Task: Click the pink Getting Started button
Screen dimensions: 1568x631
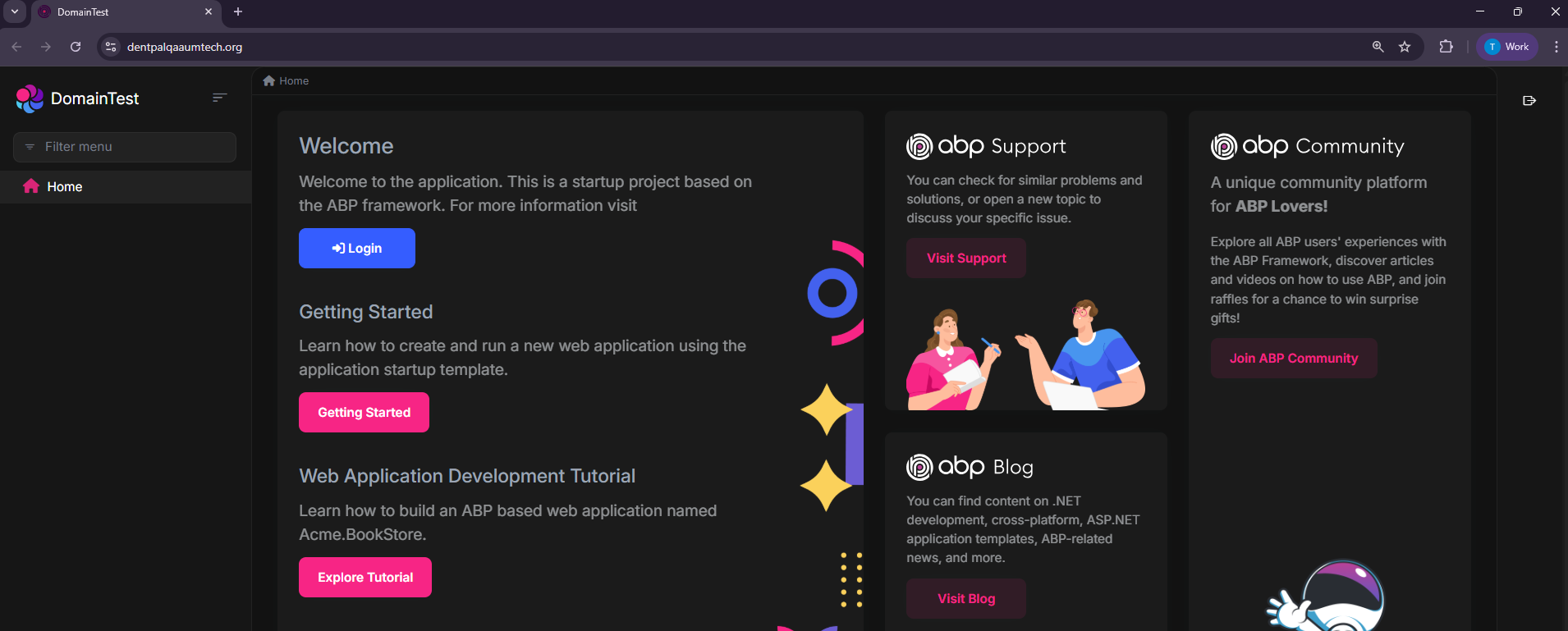Action: tap(364, 413)
